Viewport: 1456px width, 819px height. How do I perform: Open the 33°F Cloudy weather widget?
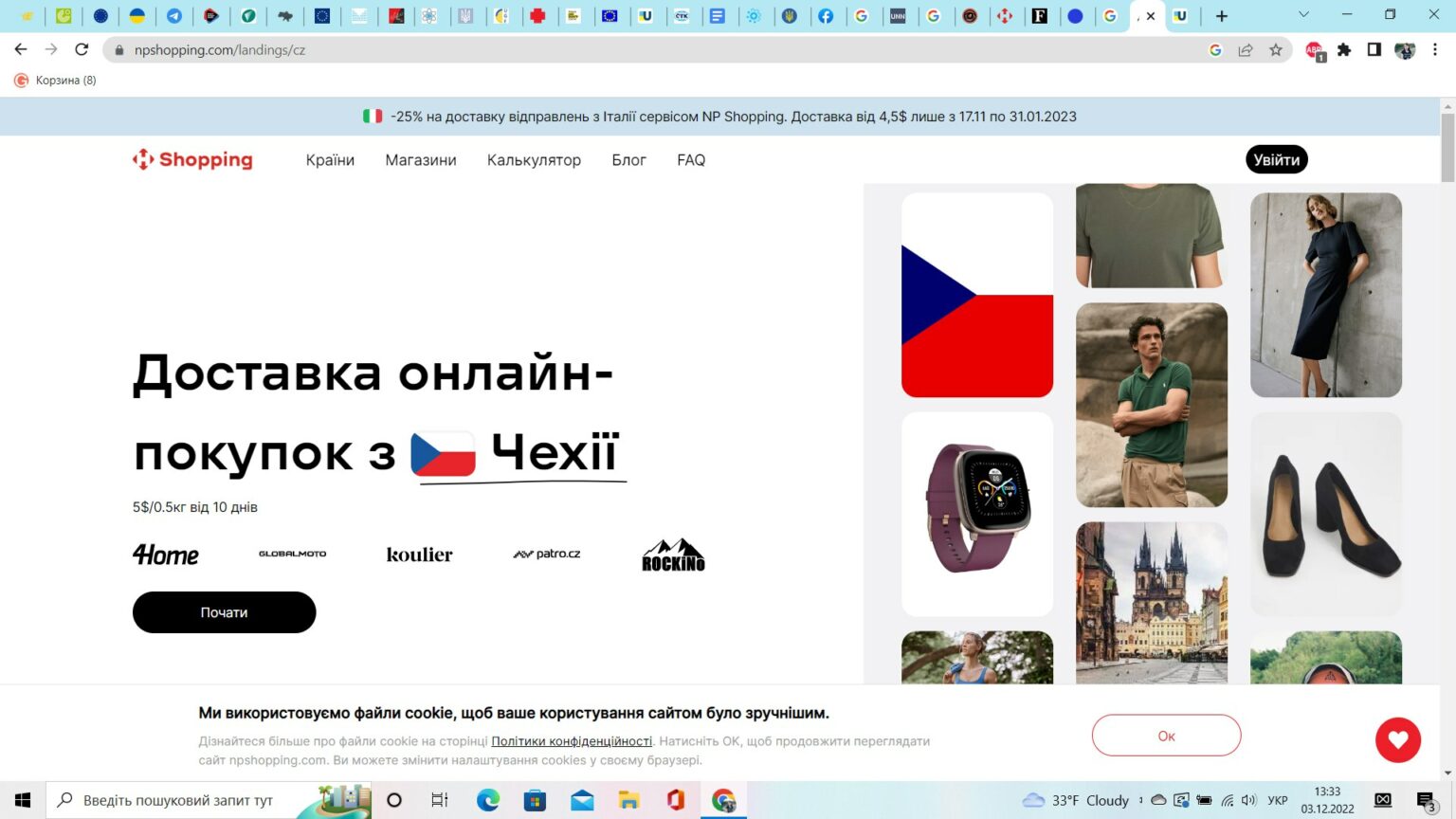(x=1076, y=800)
